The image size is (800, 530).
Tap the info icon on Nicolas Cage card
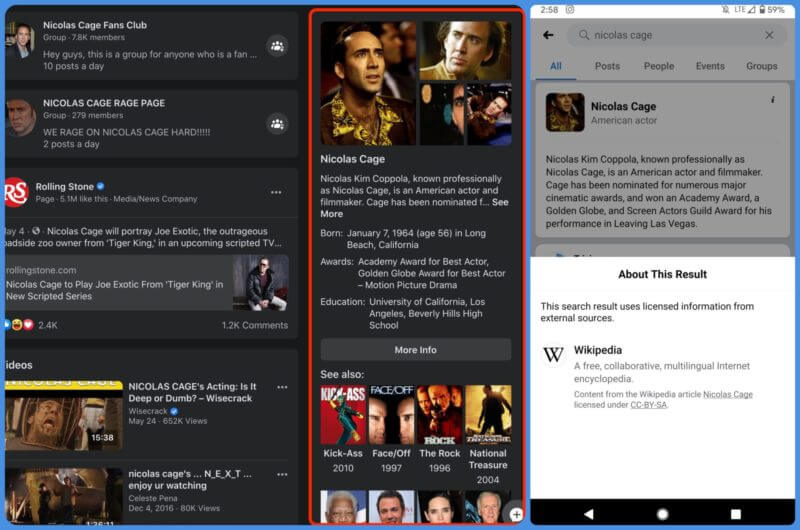coord(773,100)
